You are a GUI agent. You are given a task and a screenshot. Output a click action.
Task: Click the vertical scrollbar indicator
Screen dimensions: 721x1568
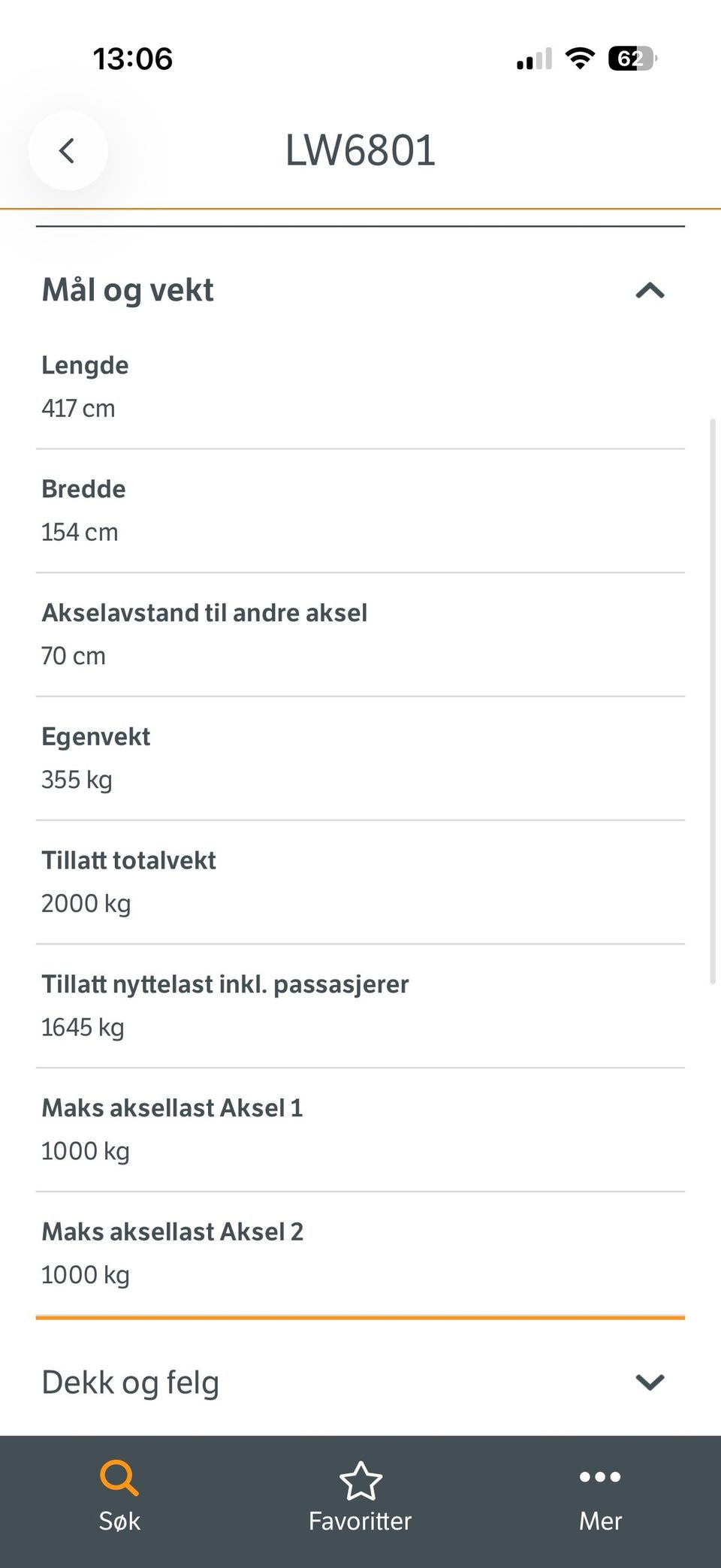coord(713,702)
